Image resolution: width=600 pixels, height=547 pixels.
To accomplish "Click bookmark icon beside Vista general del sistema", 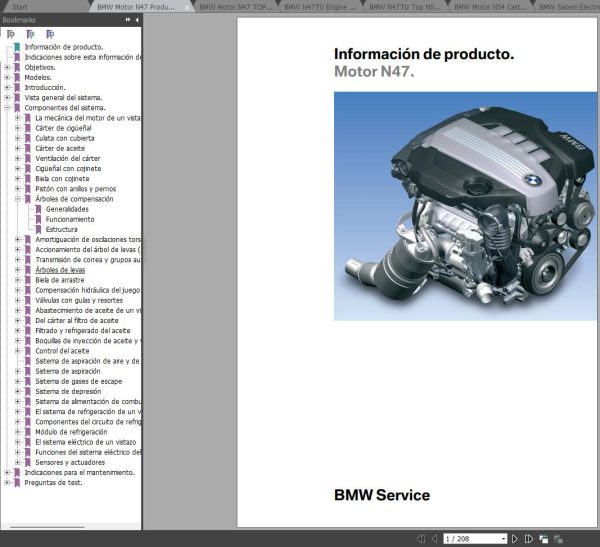I will point(17,98).
